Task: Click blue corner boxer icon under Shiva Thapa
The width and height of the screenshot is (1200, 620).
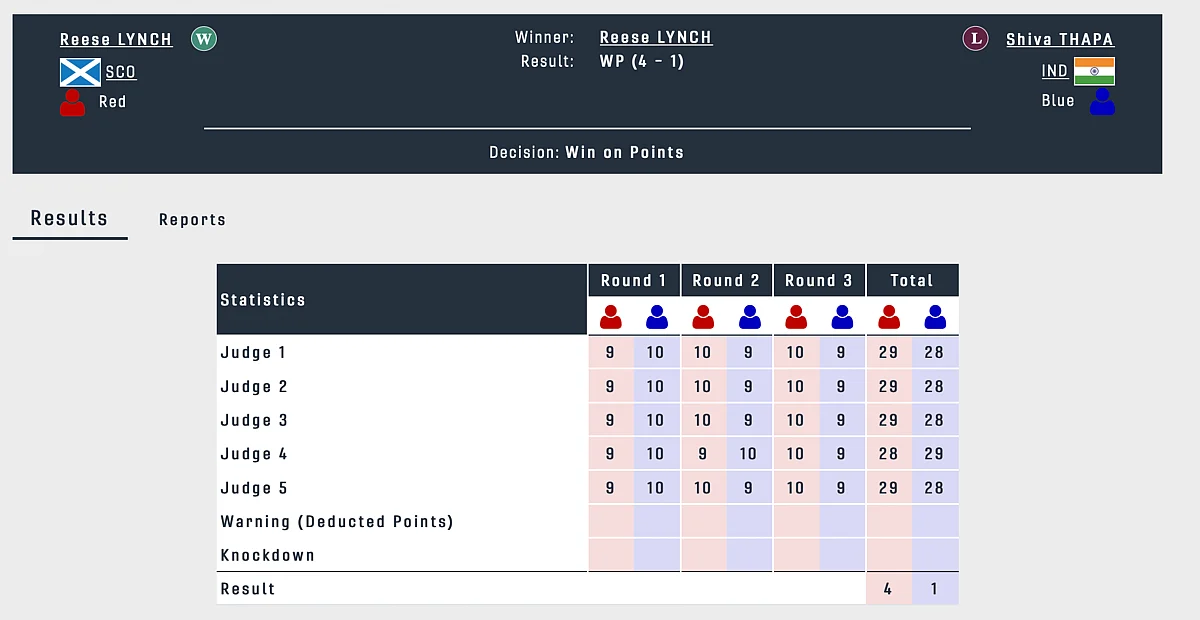Action: click(1102, 101)
